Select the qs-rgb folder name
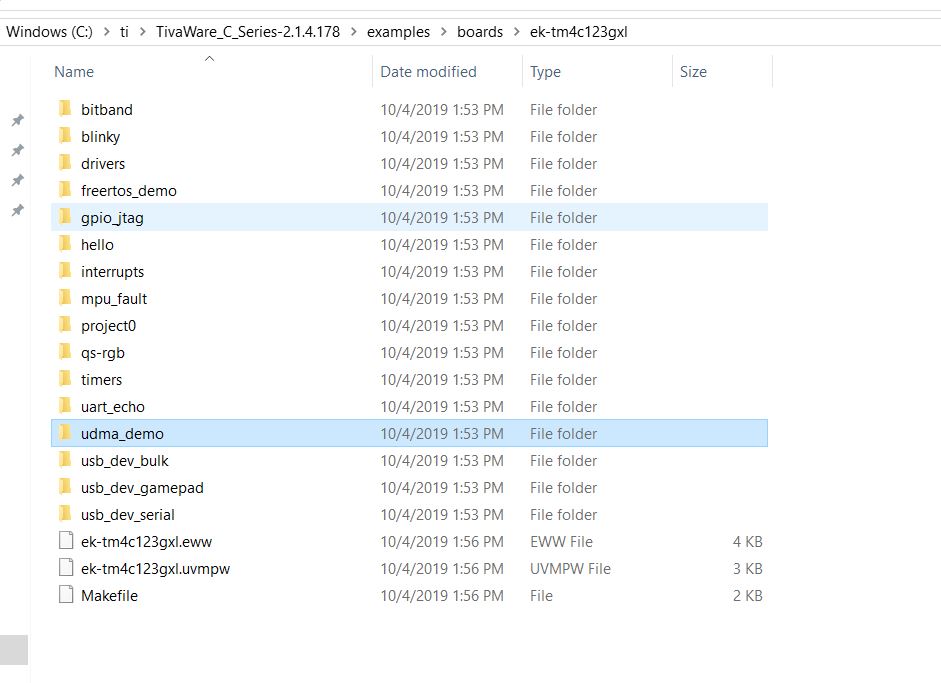The width and height of the screenshot is (941, 683). [x=103, y=353]
